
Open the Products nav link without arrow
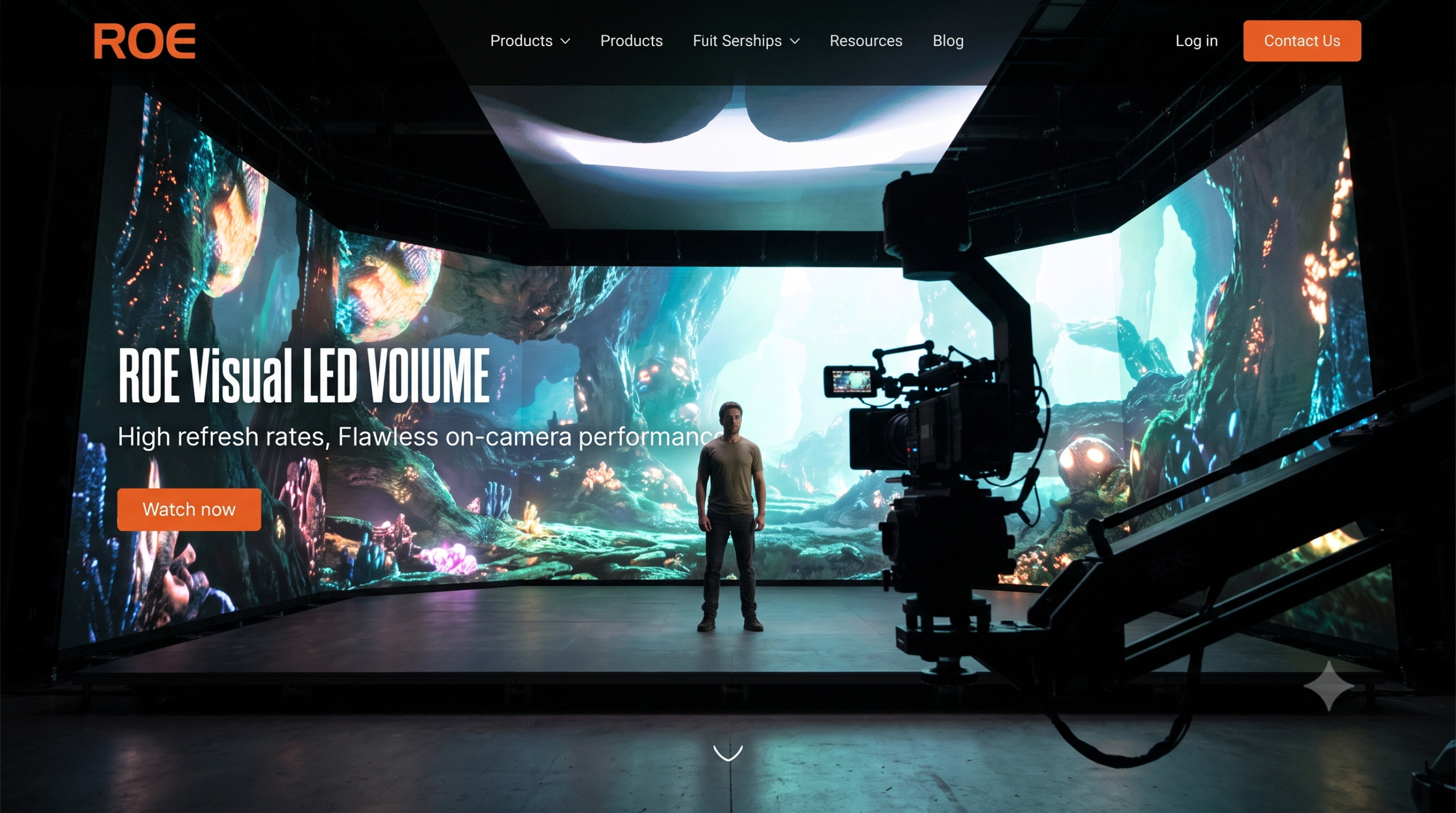pos(631,41)
